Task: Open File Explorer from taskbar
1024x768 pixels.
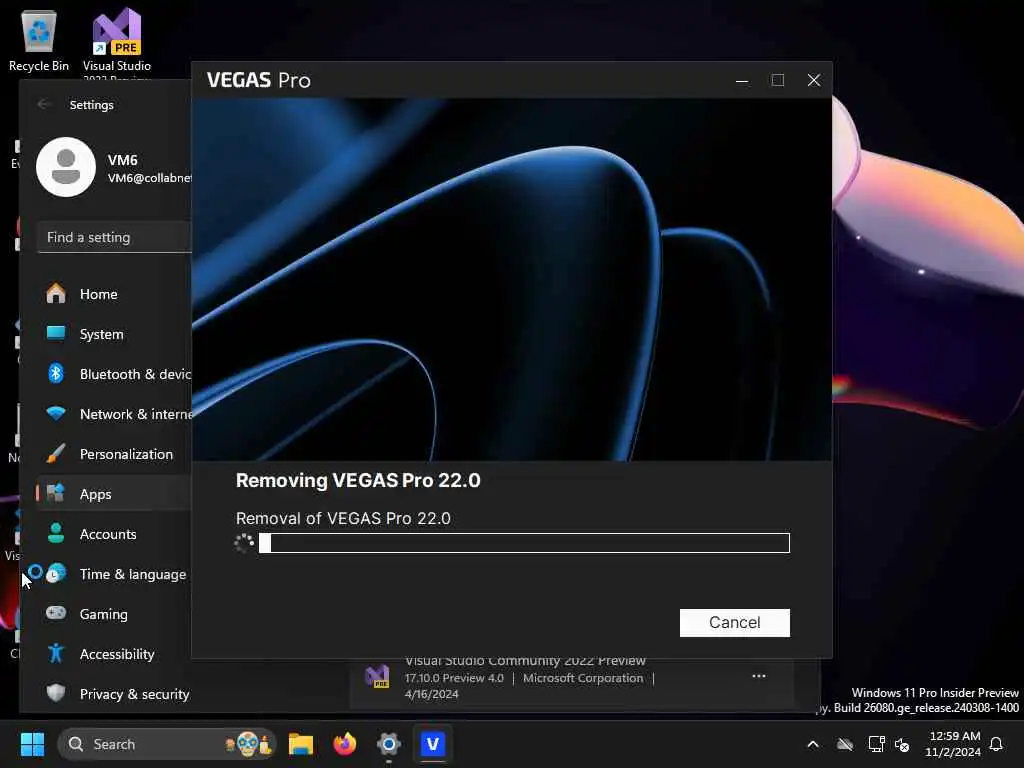Action: coord(301,744)
